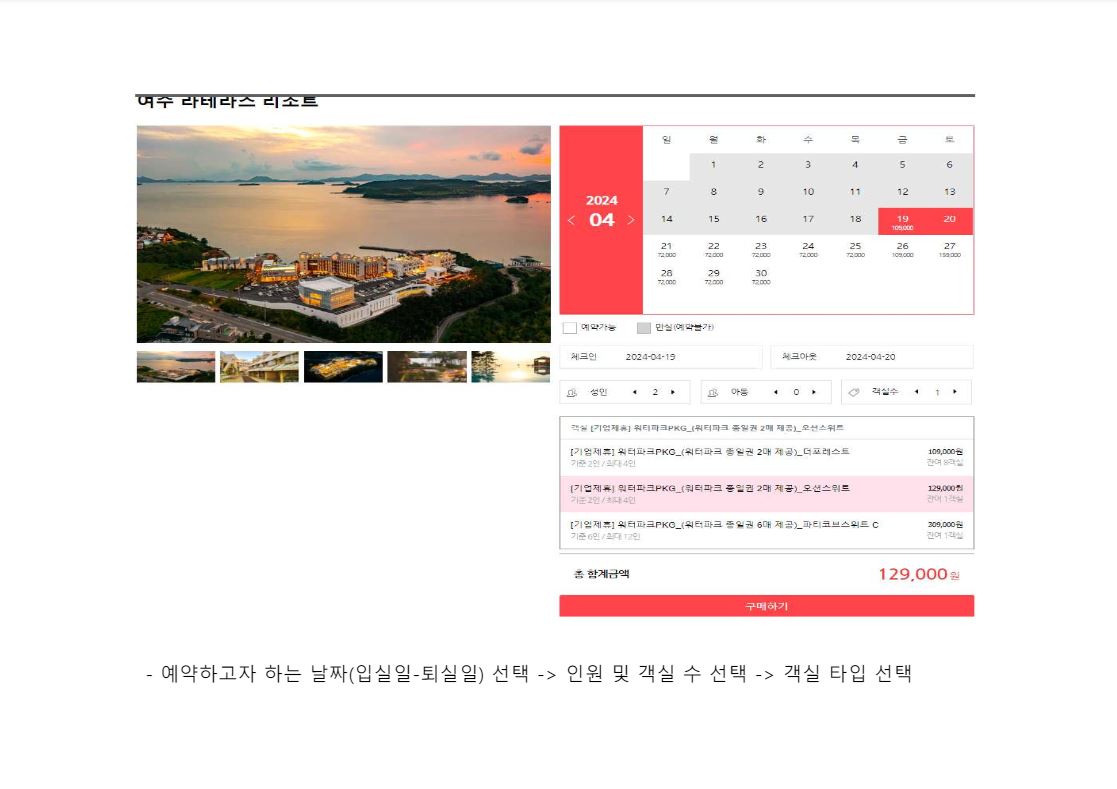Decrease 객실수 room count
The height and width of the screenshot is (789, 1117).
click(x=916, y=392)
